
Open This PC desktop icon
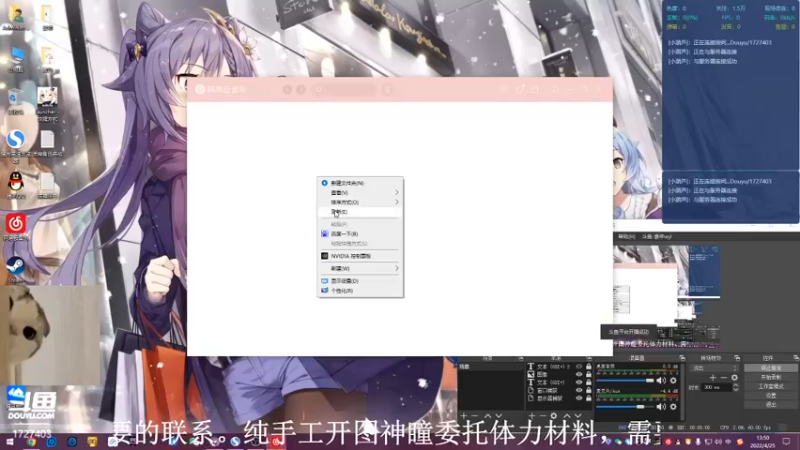point(16,59)
